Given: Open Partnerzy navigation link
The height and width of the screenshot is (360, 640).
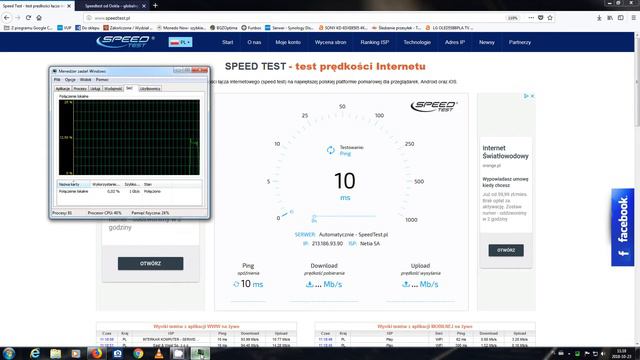Looking at the screenshot, I should pyautogui.click(x=520, y=42).
